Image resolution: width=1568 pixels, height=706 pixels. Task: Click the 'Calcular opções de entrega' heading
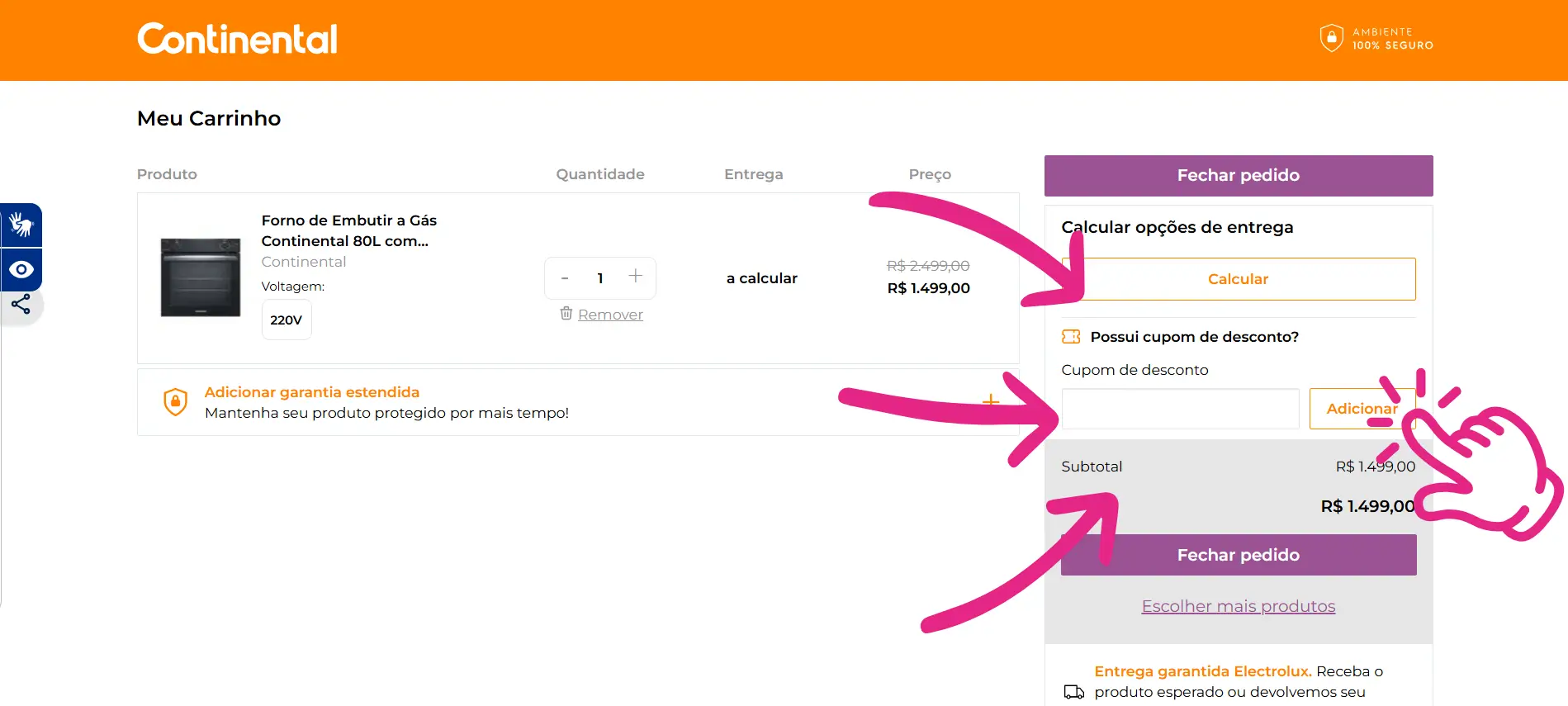pyautogui.click(x=1177, y=227)
